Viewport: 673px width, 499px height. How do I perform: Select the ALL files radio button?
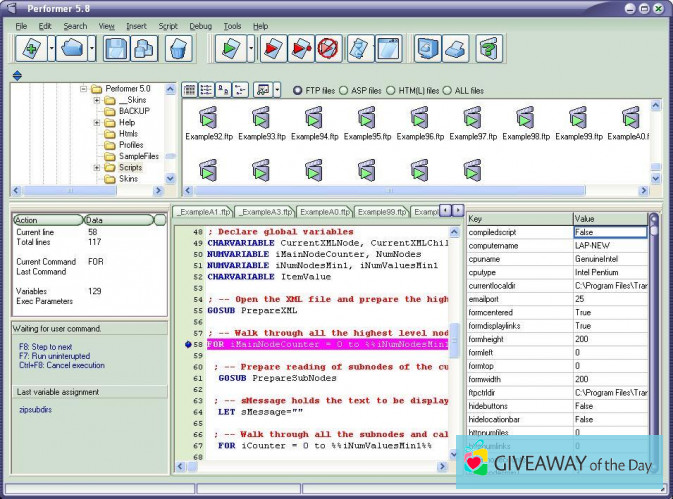pyautogui.click(x=447, y=90)
